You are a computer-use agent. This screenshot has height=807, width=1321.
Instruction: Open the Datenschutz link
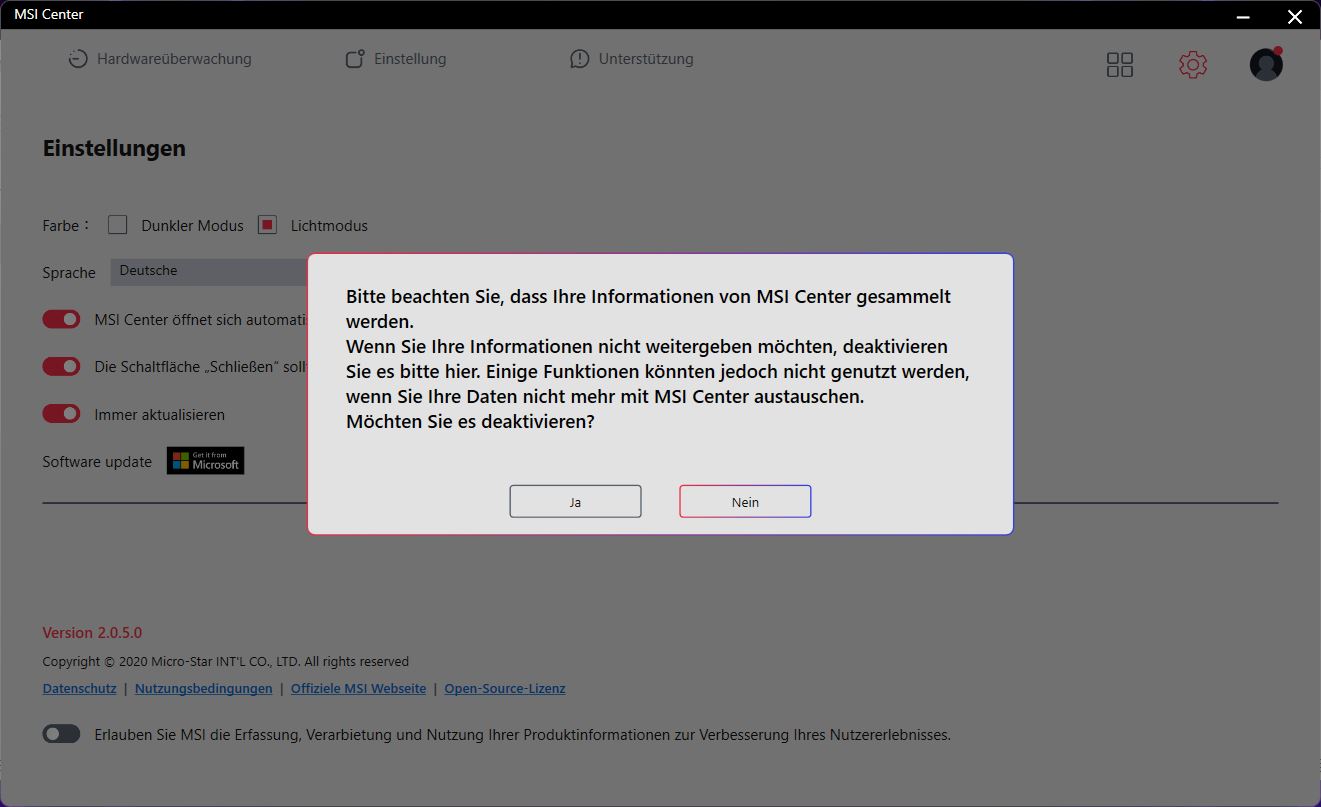[x=79, y=689]
